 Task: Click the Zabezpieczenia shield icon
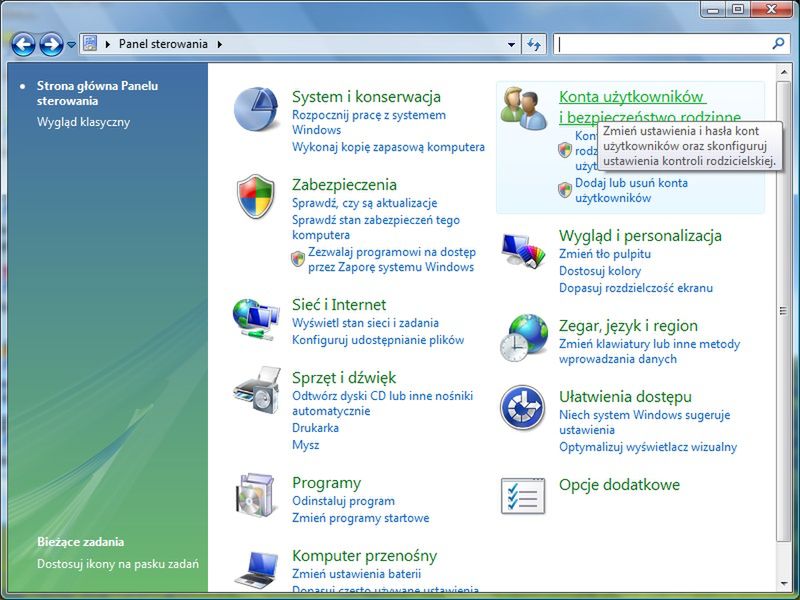(x=256, y=196)
